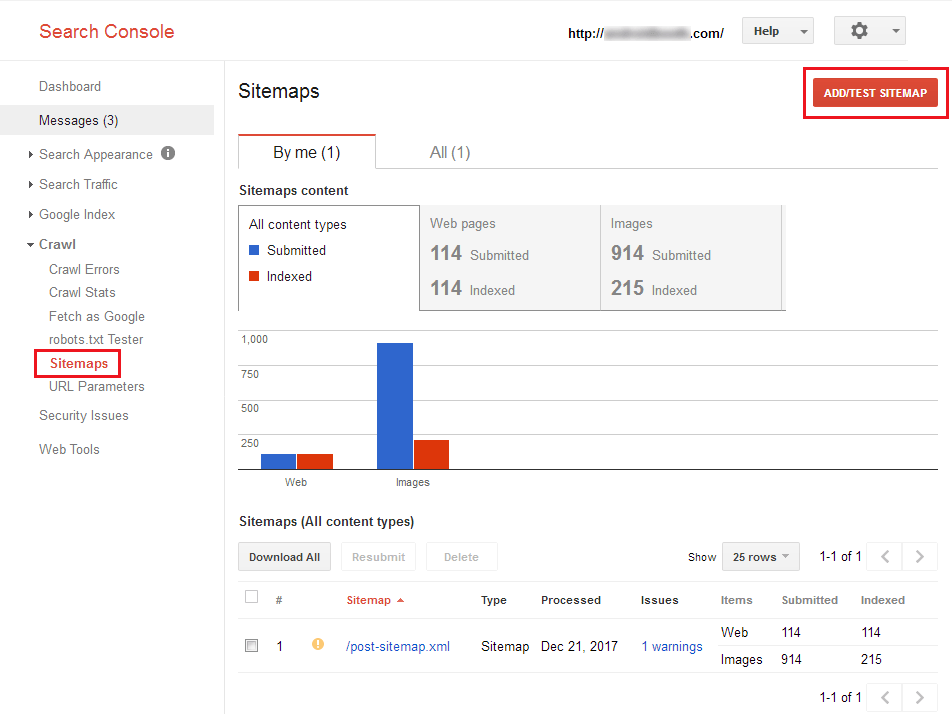Click the blue Web submitted bar
Screen dimensions: 952x714
coord(278,461)
